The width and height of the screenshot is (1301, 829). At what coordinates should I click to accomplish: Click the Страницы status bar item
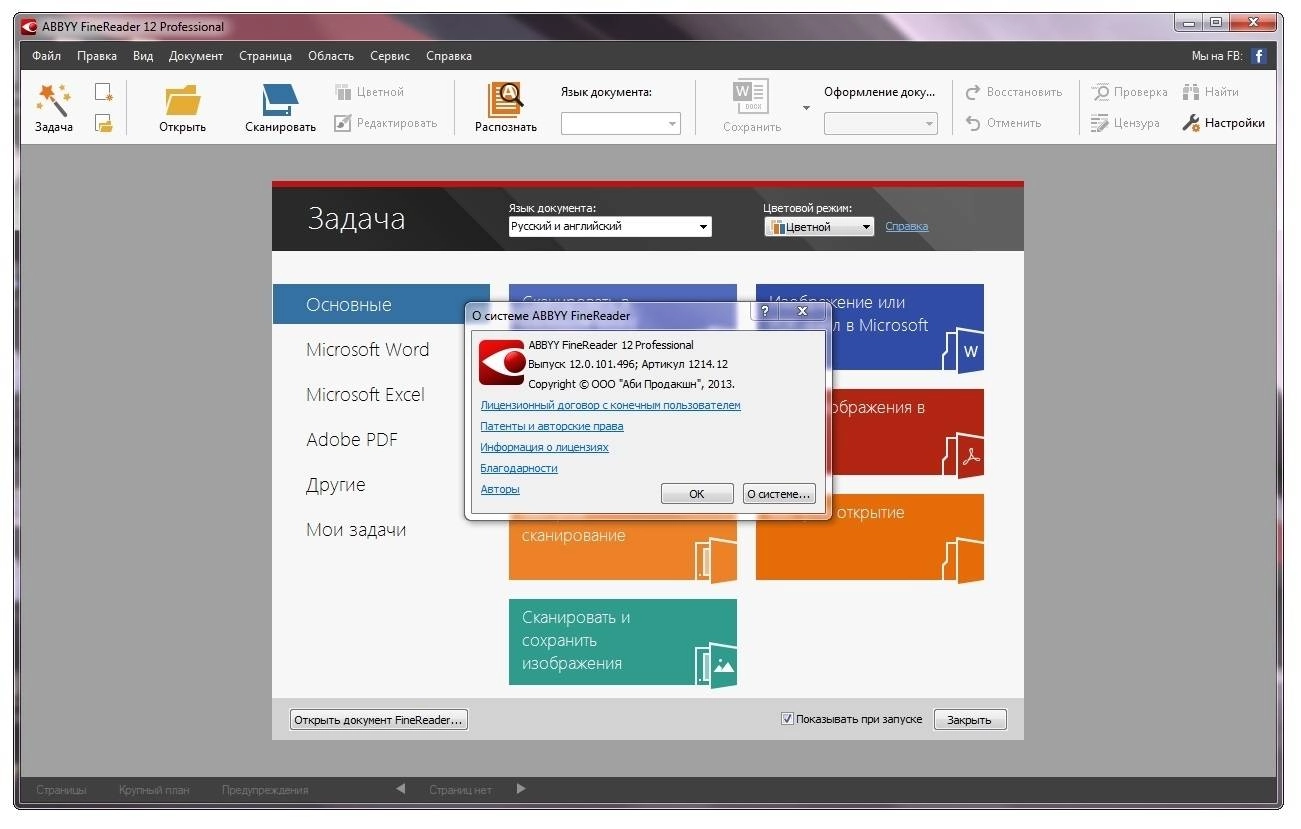[x=62, y=790]
